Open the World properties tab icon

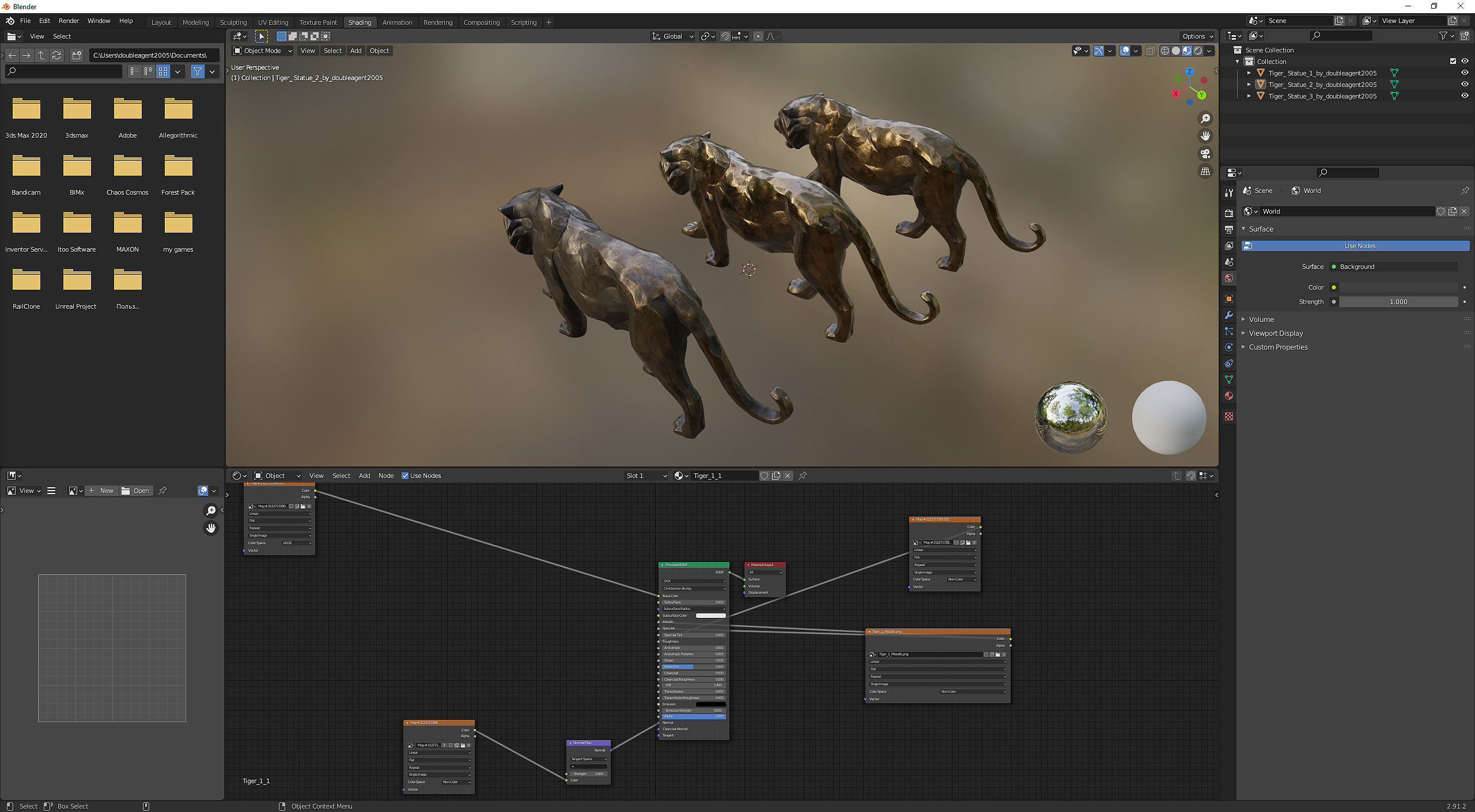[1229, 278]
